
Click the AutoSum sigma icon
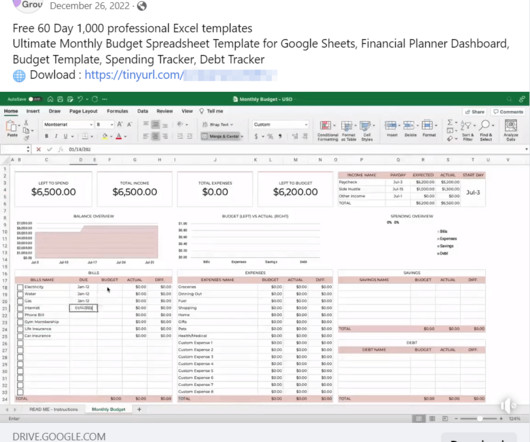click(x=450, y=122)
